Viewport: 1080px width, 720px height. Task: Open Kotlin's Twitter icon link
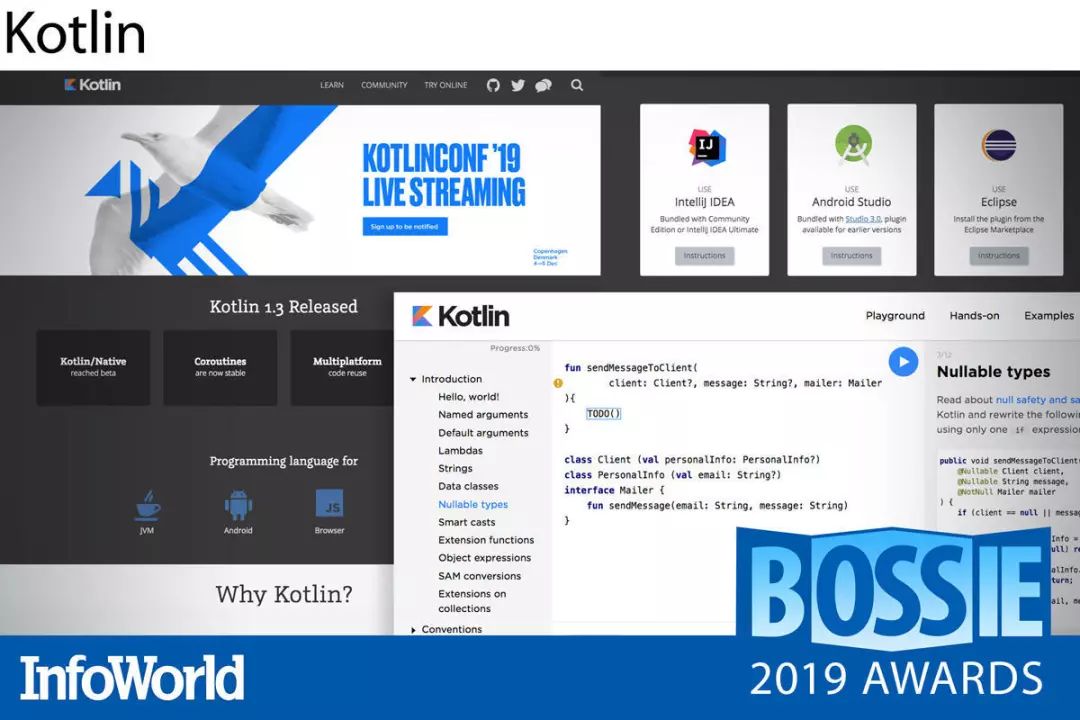(x=518, y=86)
